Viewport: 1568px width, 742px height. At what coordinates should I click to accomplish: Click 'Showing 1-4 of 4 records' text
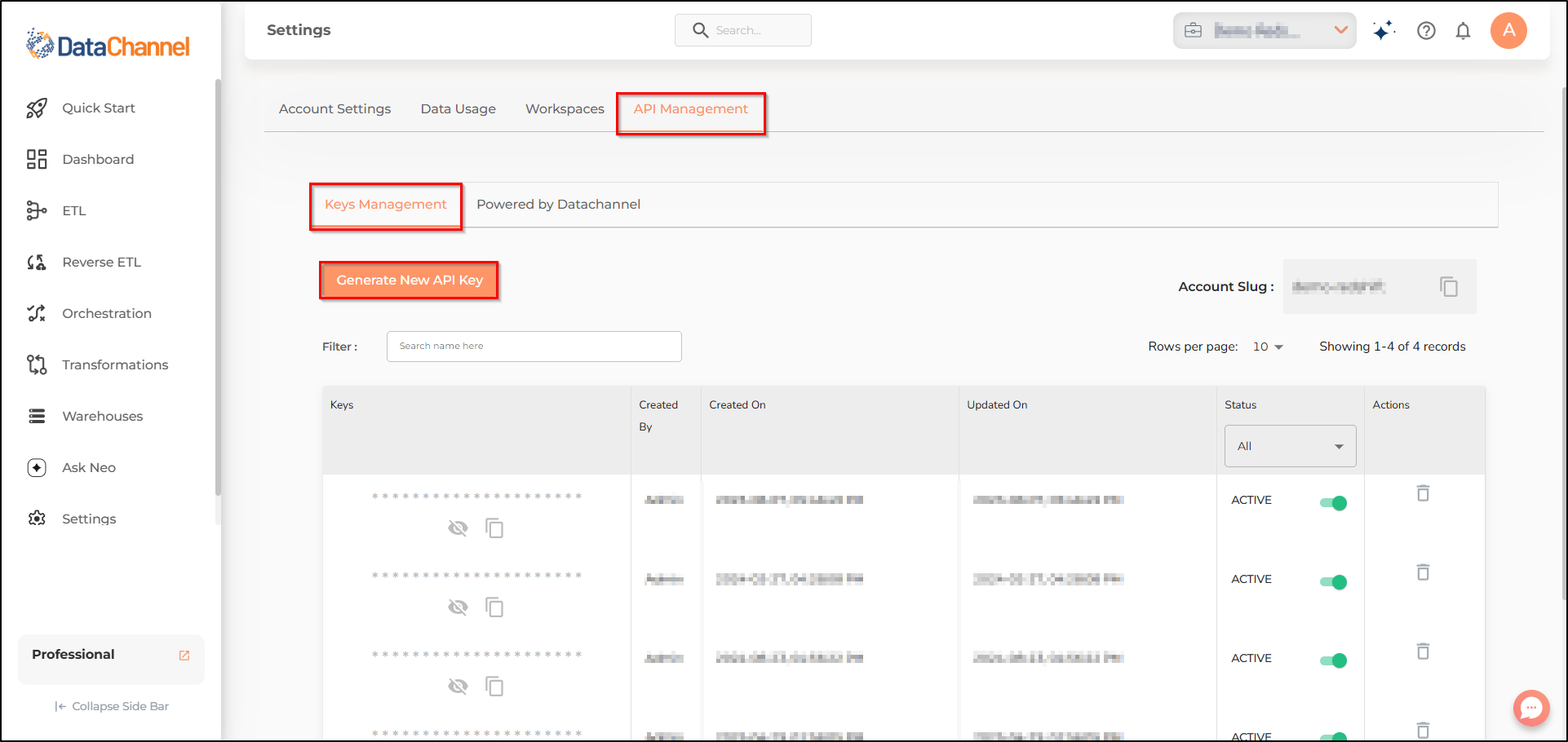coord(1392,347)
